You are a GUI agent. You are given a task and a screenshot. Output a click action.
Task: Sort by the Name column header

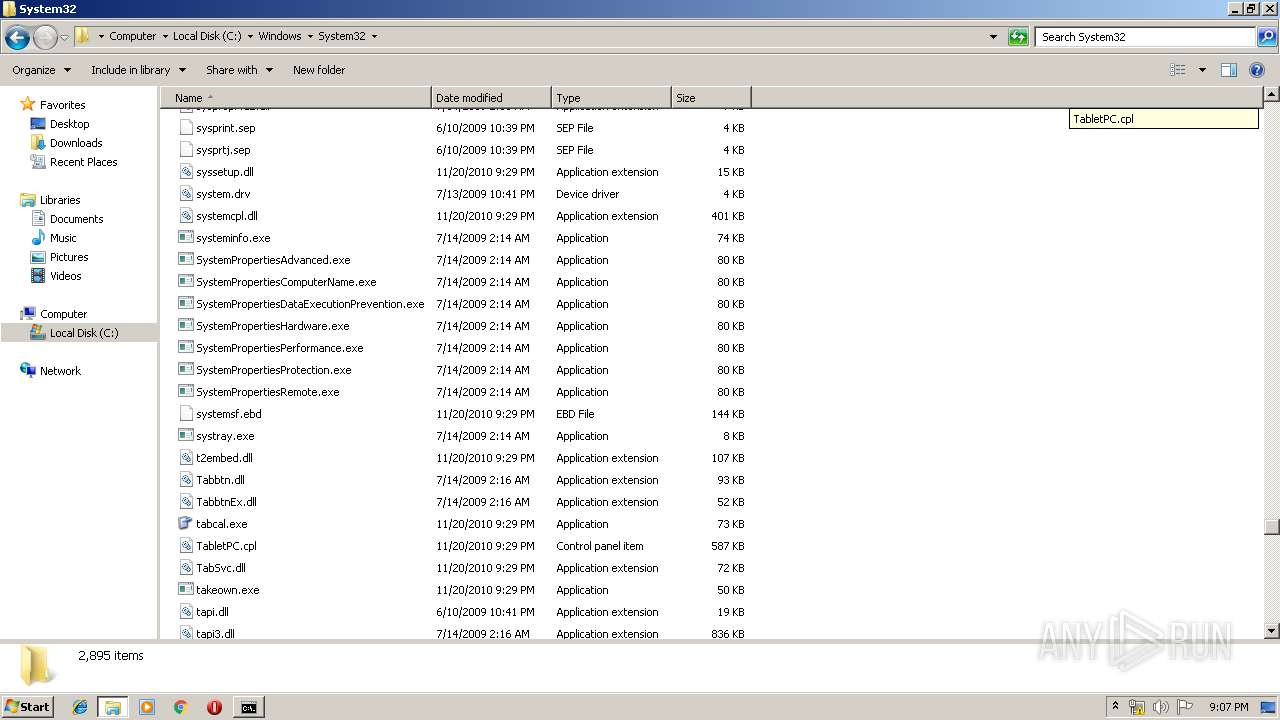tap(296, 98)
